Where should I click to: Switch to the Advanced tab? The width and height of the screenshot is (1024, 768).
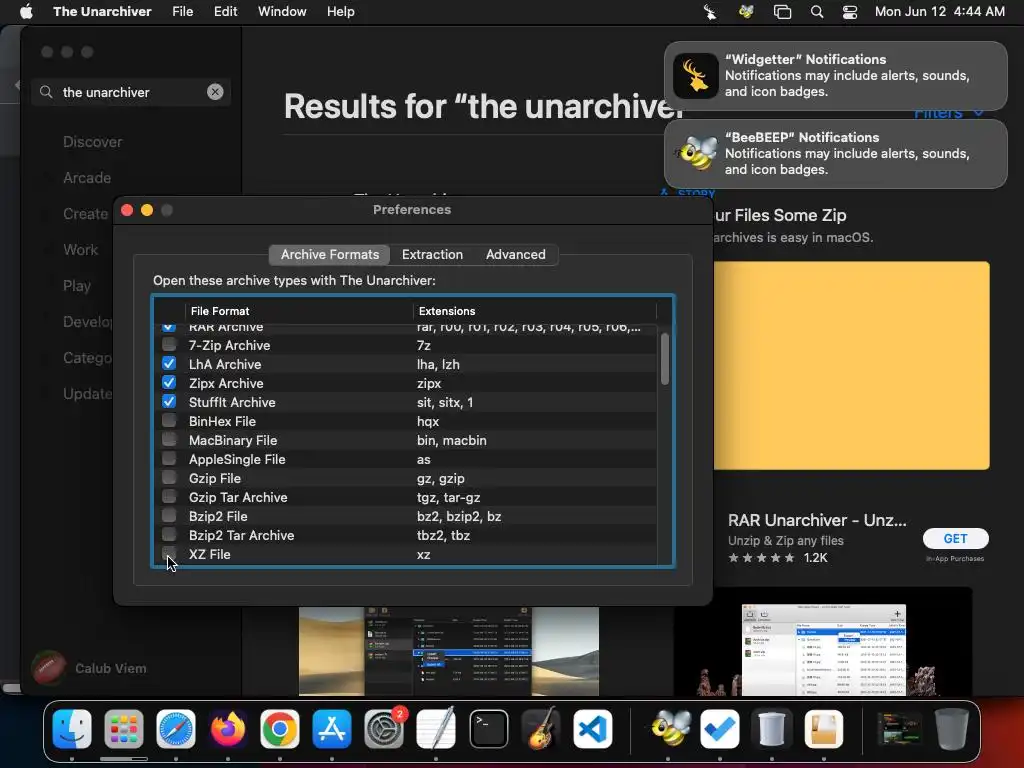[x=516, y=255]
